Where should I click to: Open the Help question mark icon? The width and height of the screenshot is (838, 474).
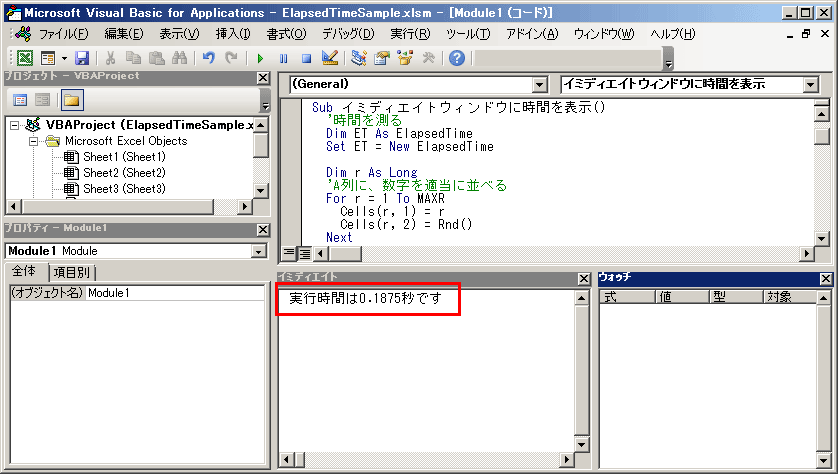coord(457,58)
